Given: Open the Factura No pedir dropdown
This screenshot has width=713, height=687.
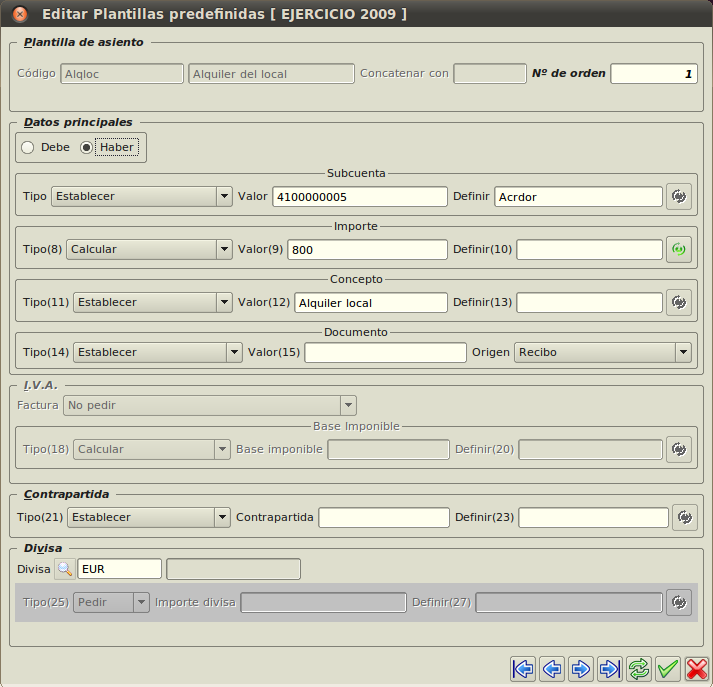Looking at the screenshot, I should pos(210,405).
